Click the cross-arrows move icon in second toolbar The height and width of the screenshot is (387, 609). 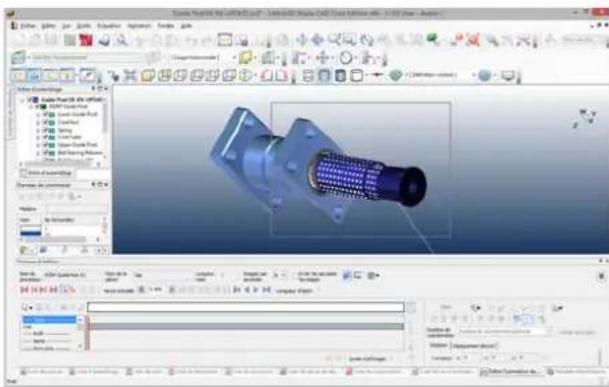tap(322, 58)
